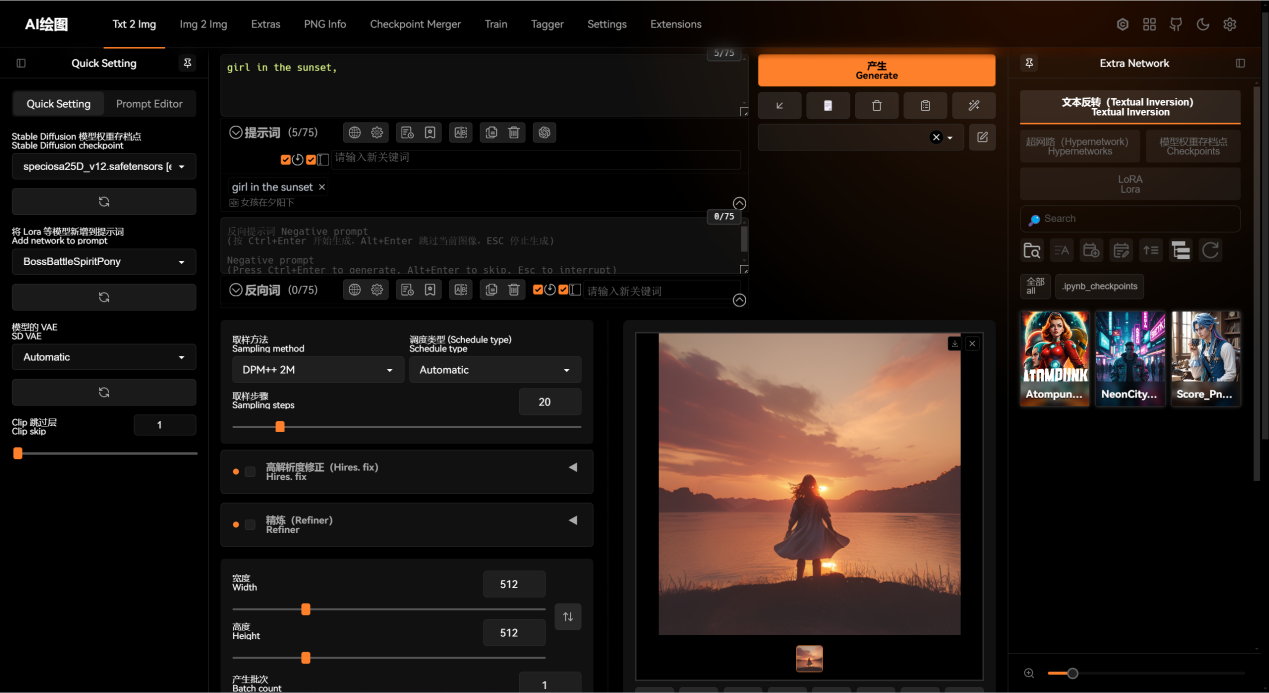Image resolution: width=1269 pixels, height=693 pixels.
Task: Switch to the Img 2 Img tab
Action: pyautogui.click(x=203, y=24)
